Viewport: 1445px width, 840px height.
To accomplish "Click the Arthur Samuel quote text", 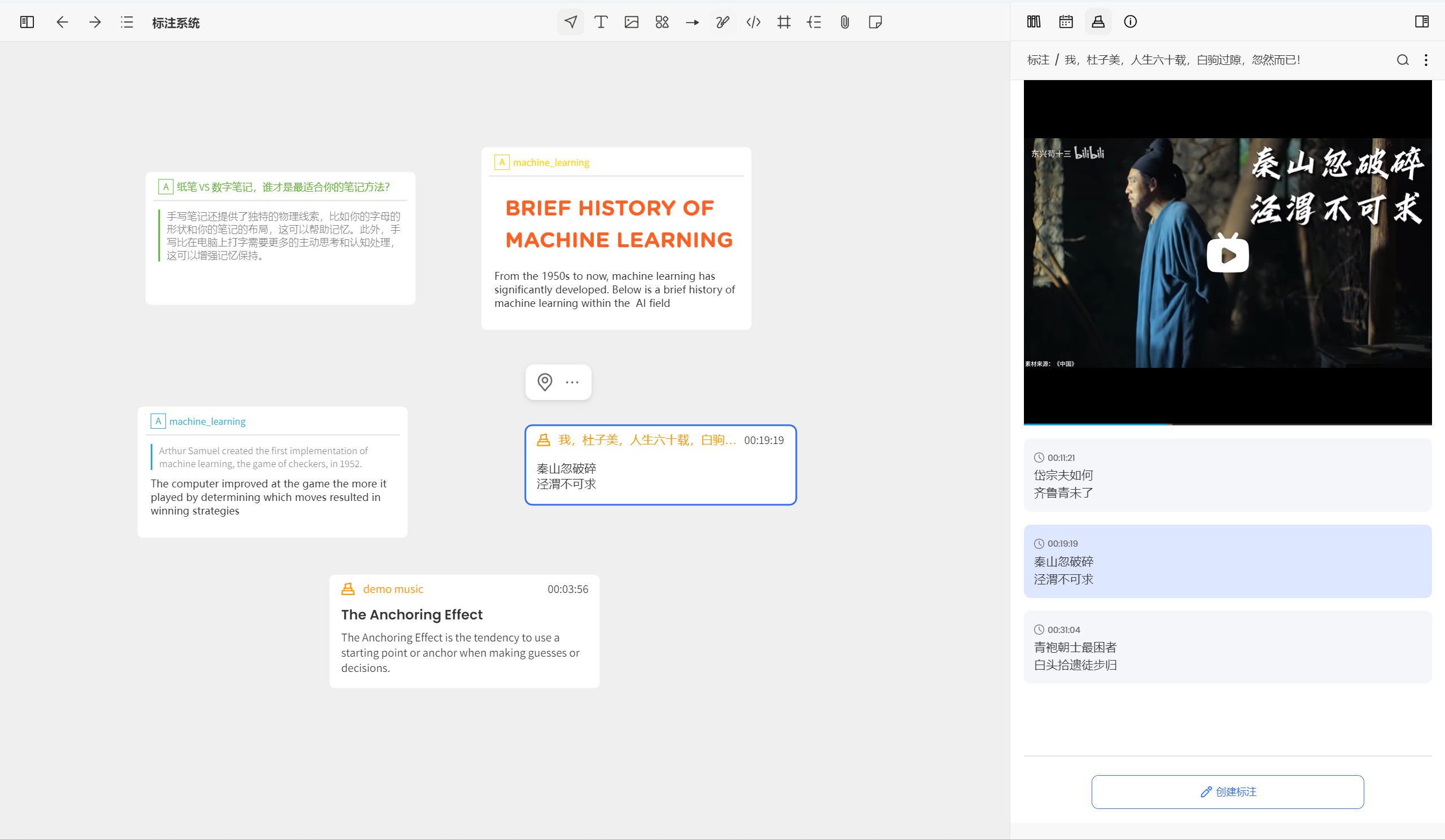I will (x=264, y=458).
